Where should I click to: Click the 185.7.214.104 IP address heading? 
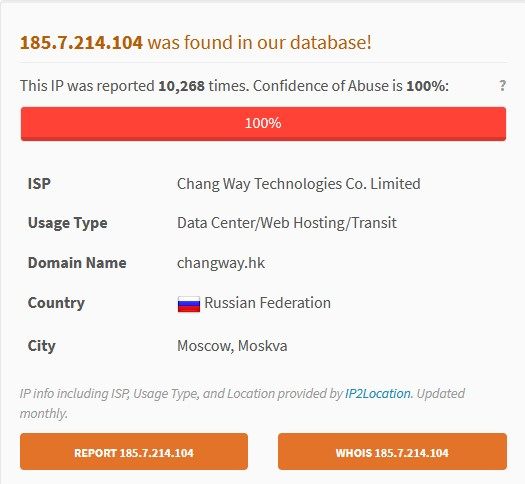point(81,43)
